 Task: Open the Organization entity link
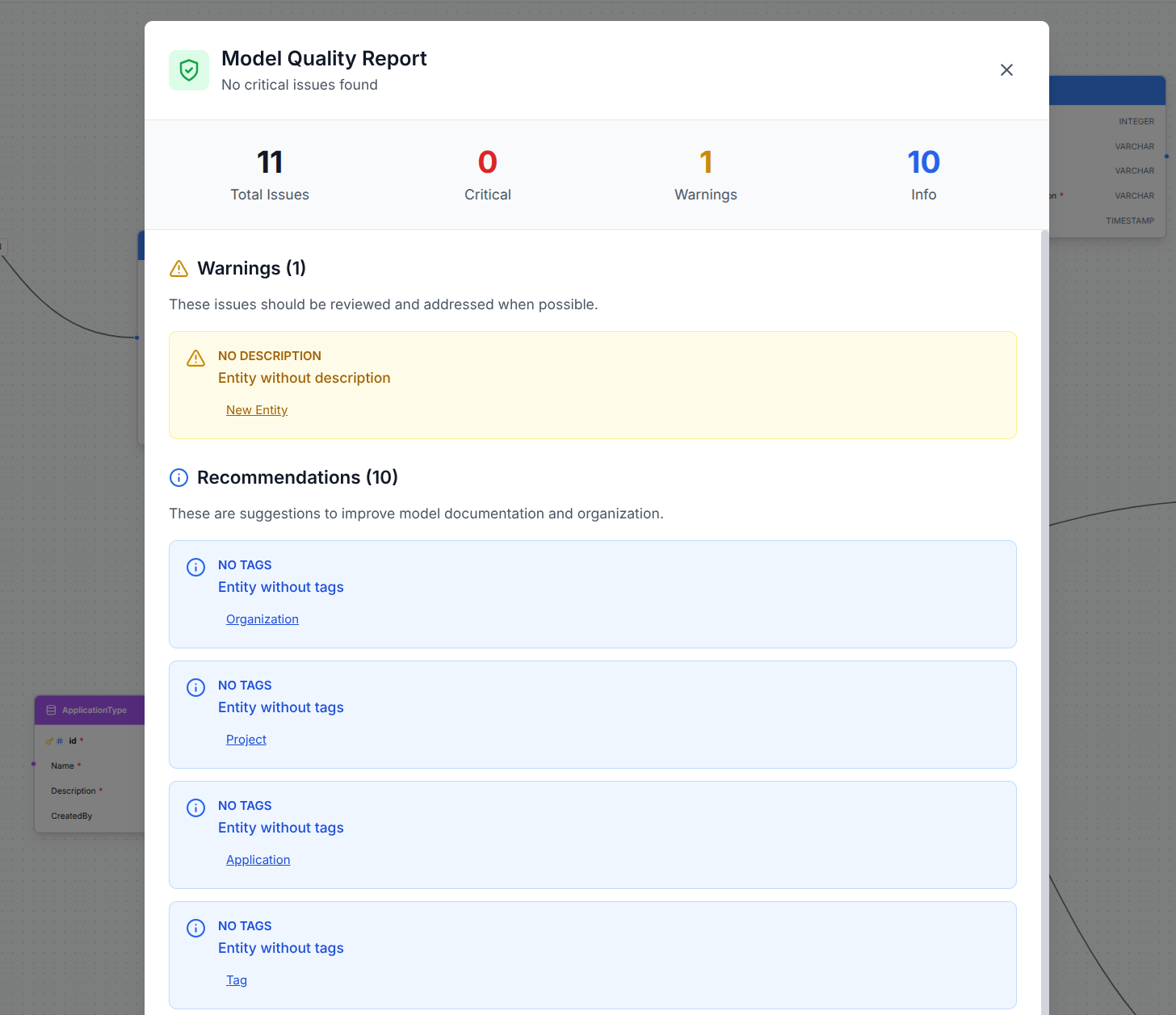(x=262, y=619)
